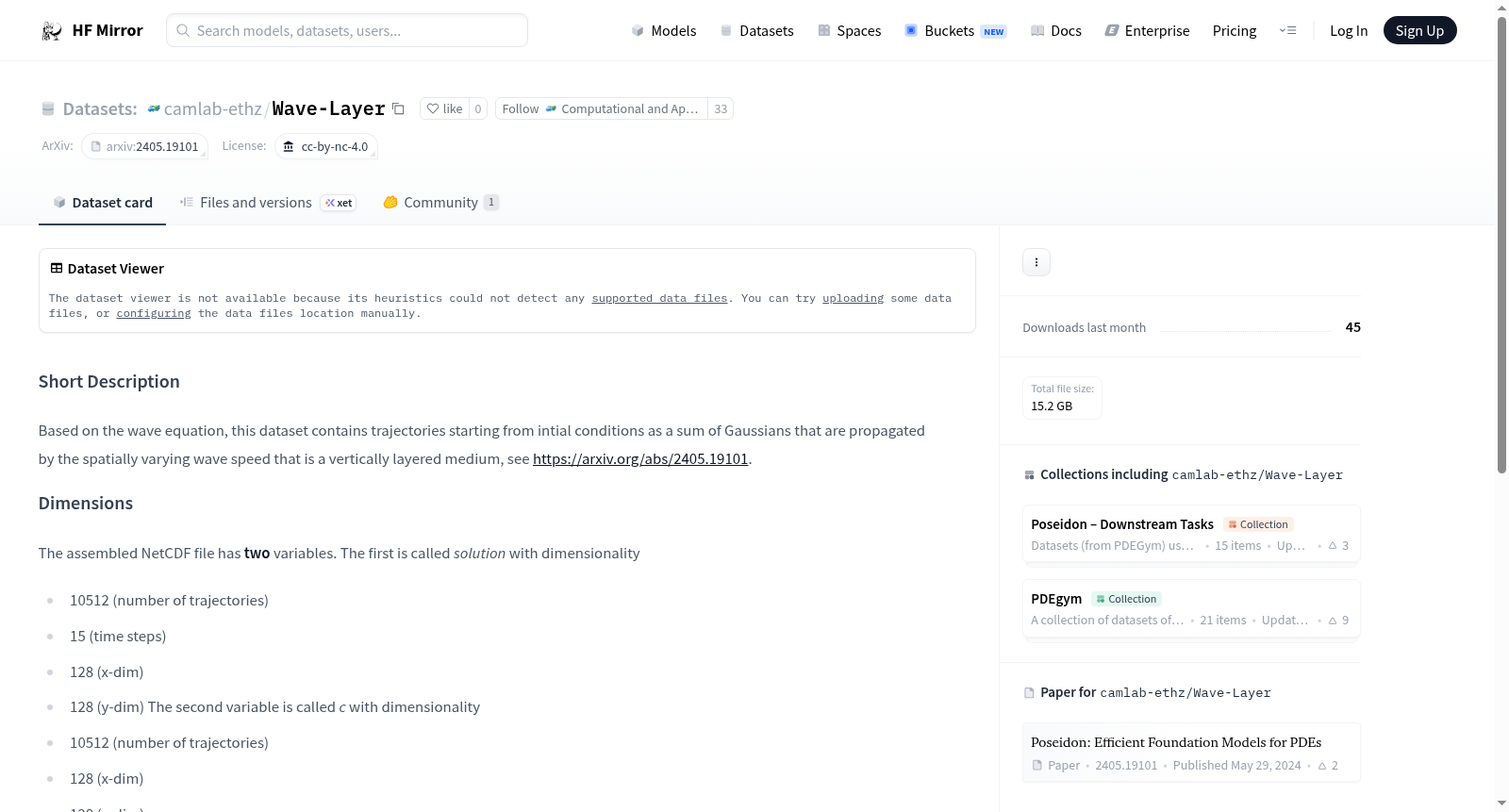Click the cc-by-nc-4.0 license tag
The height and width of the screenshot is (812, 1509).
(326, 147)
